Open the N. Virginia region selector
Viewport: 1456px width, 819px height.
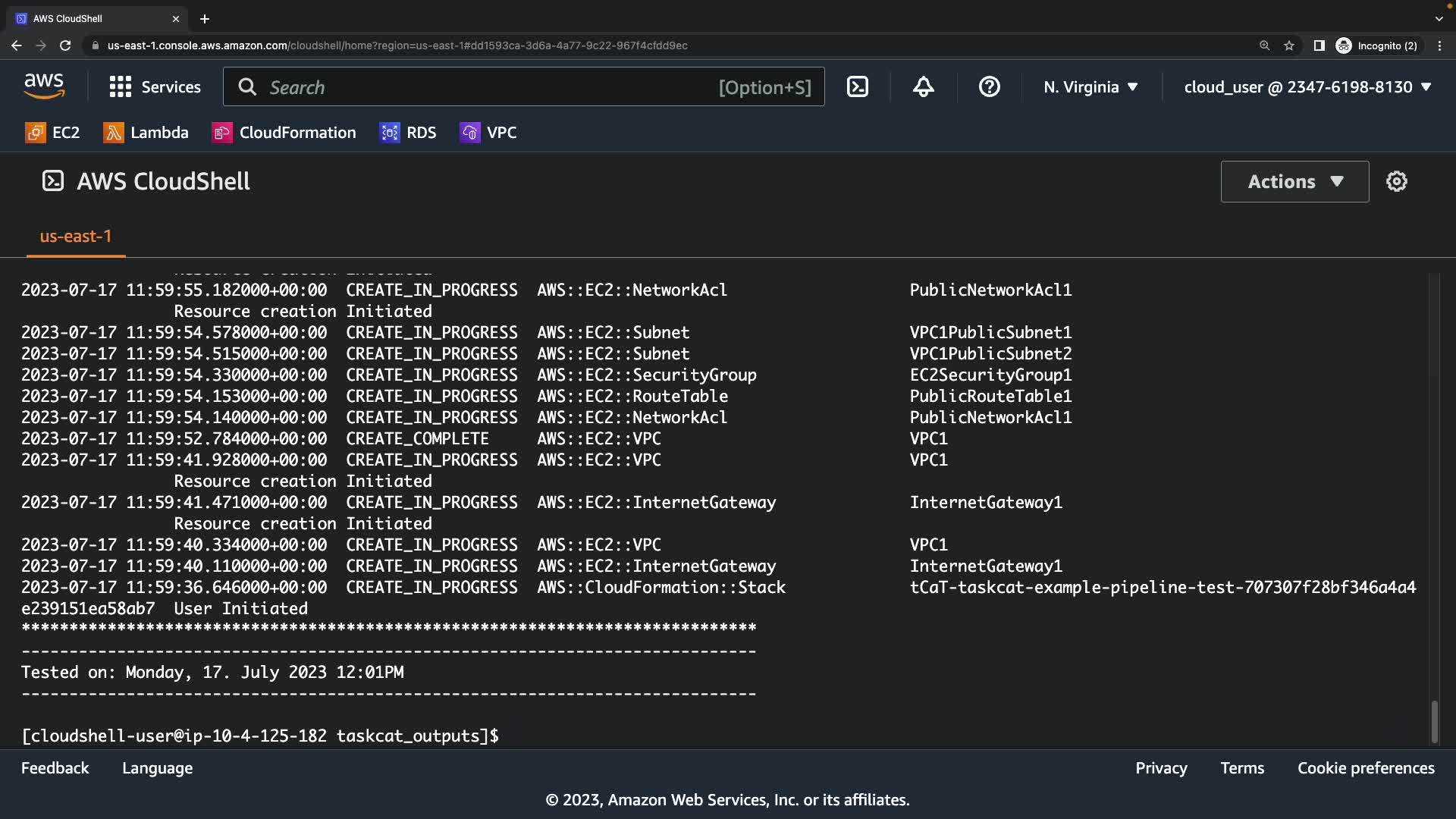tap(1090, 87)
